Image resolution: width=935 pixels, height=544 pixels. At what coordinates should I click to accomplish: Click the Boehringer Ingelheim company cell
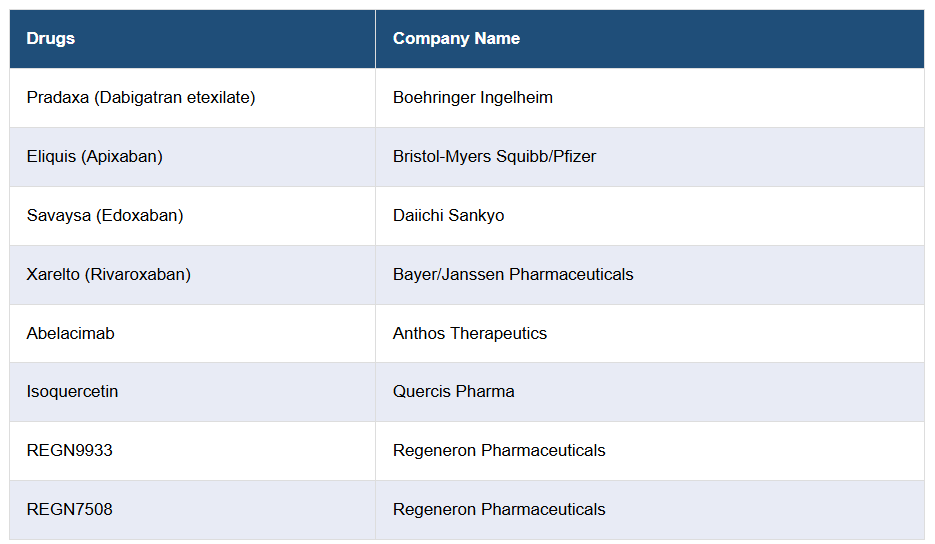click(473, 98)
